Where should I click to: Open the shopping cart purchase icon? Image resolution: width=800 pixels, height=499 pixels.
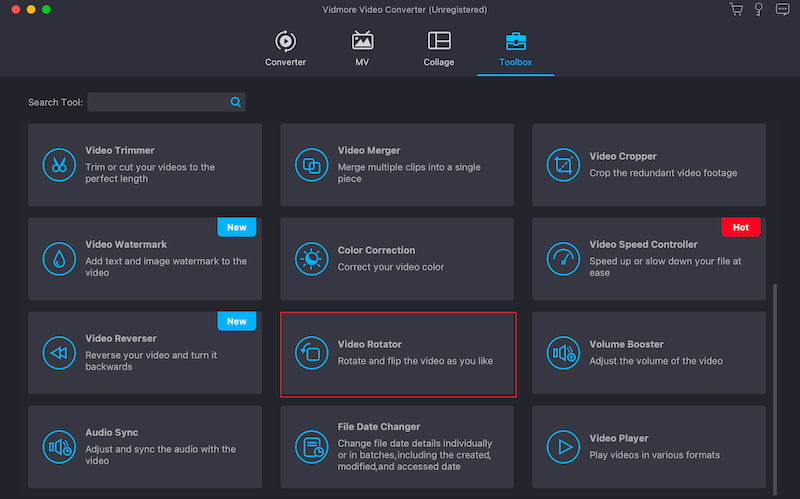736,9
